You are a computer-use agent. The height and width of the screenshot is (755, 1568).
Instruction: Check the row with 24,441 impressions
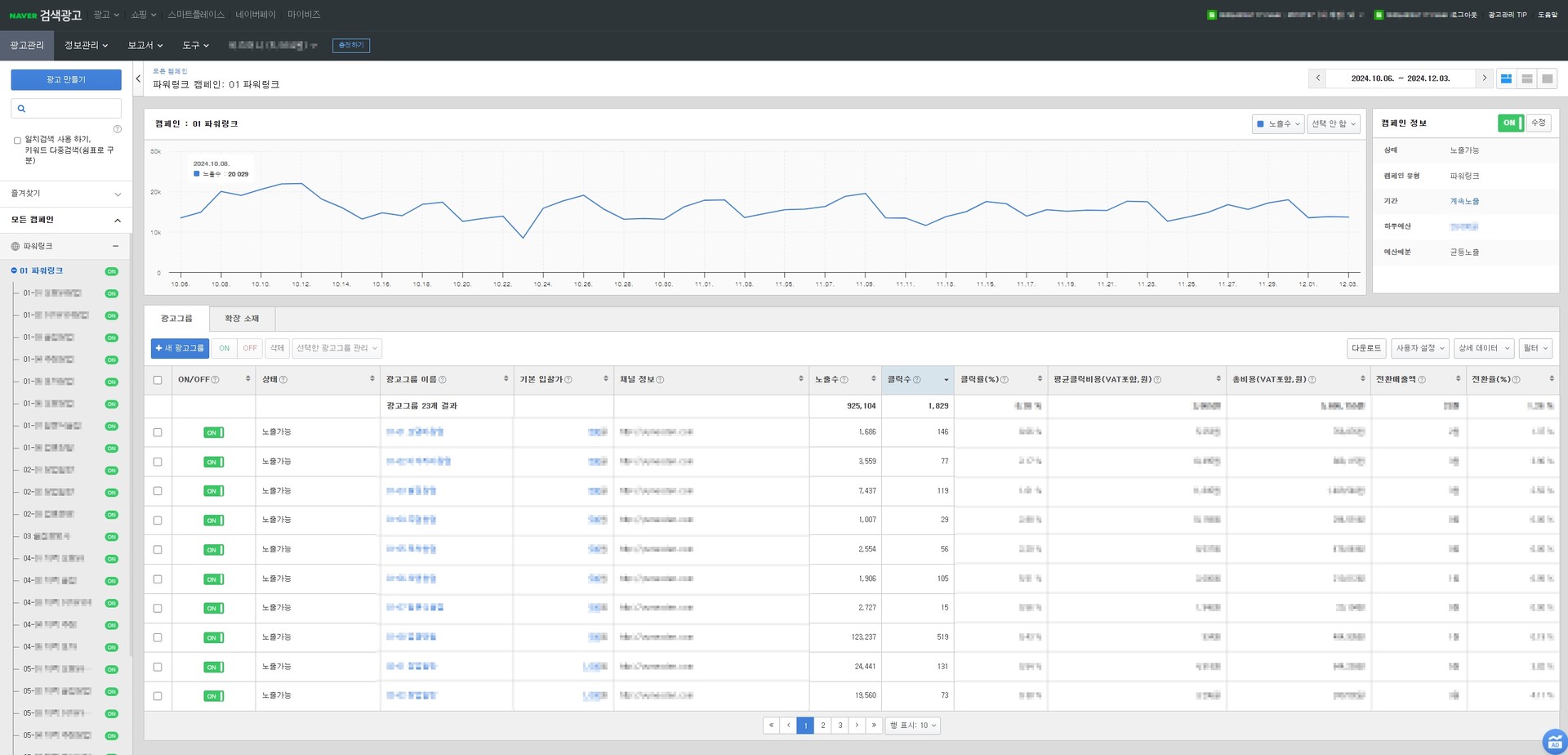[x=158, y=667]
